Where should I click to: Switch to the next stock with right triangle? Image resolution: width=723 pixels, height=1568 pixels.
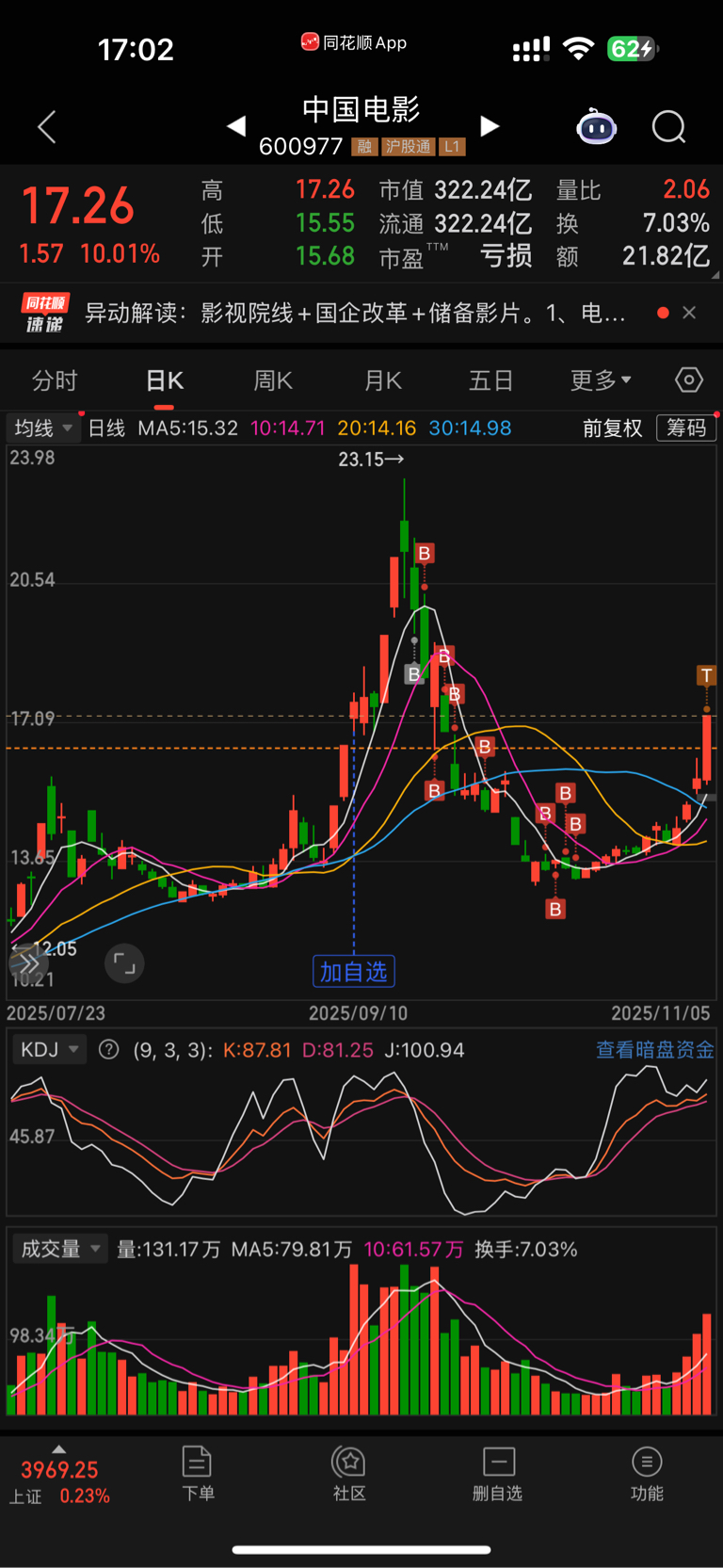pos(490,125)
